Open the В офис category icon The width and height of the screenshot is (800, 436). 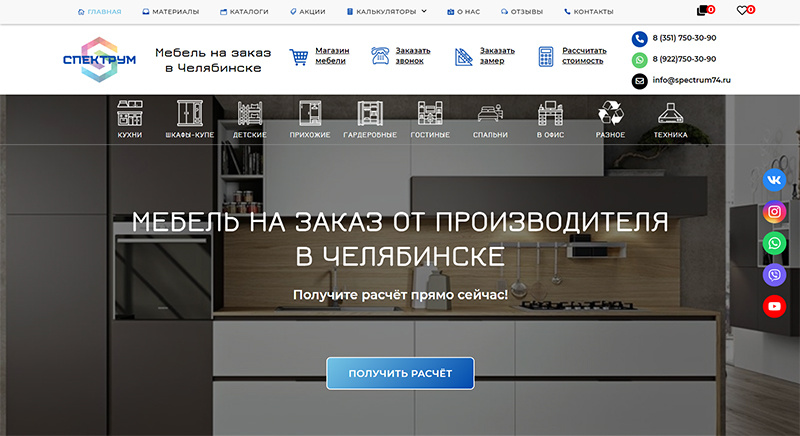[x=551, y=113]
